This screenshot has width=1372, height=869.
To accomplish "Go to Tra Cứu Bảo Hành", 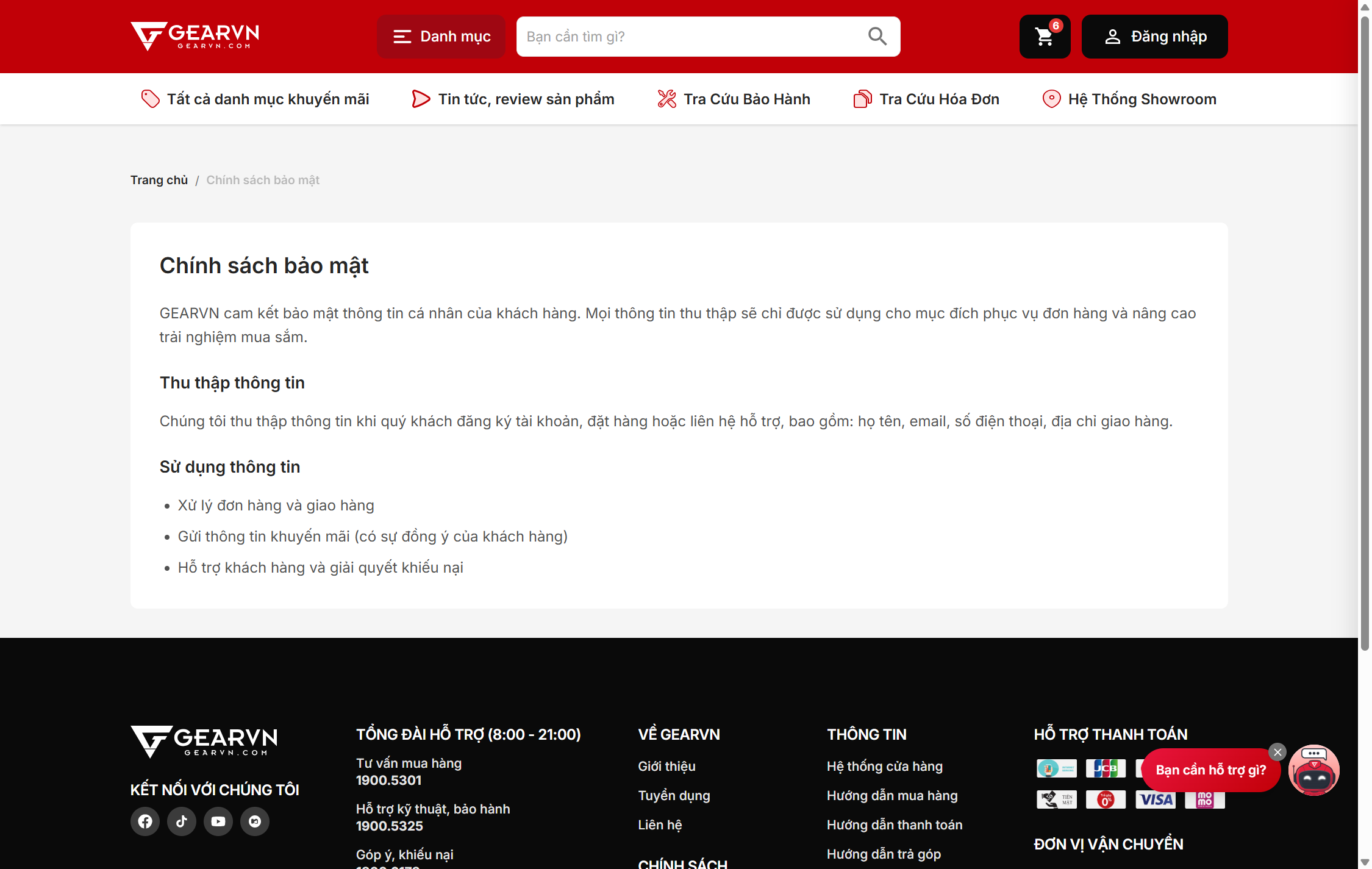I will 734,99.
